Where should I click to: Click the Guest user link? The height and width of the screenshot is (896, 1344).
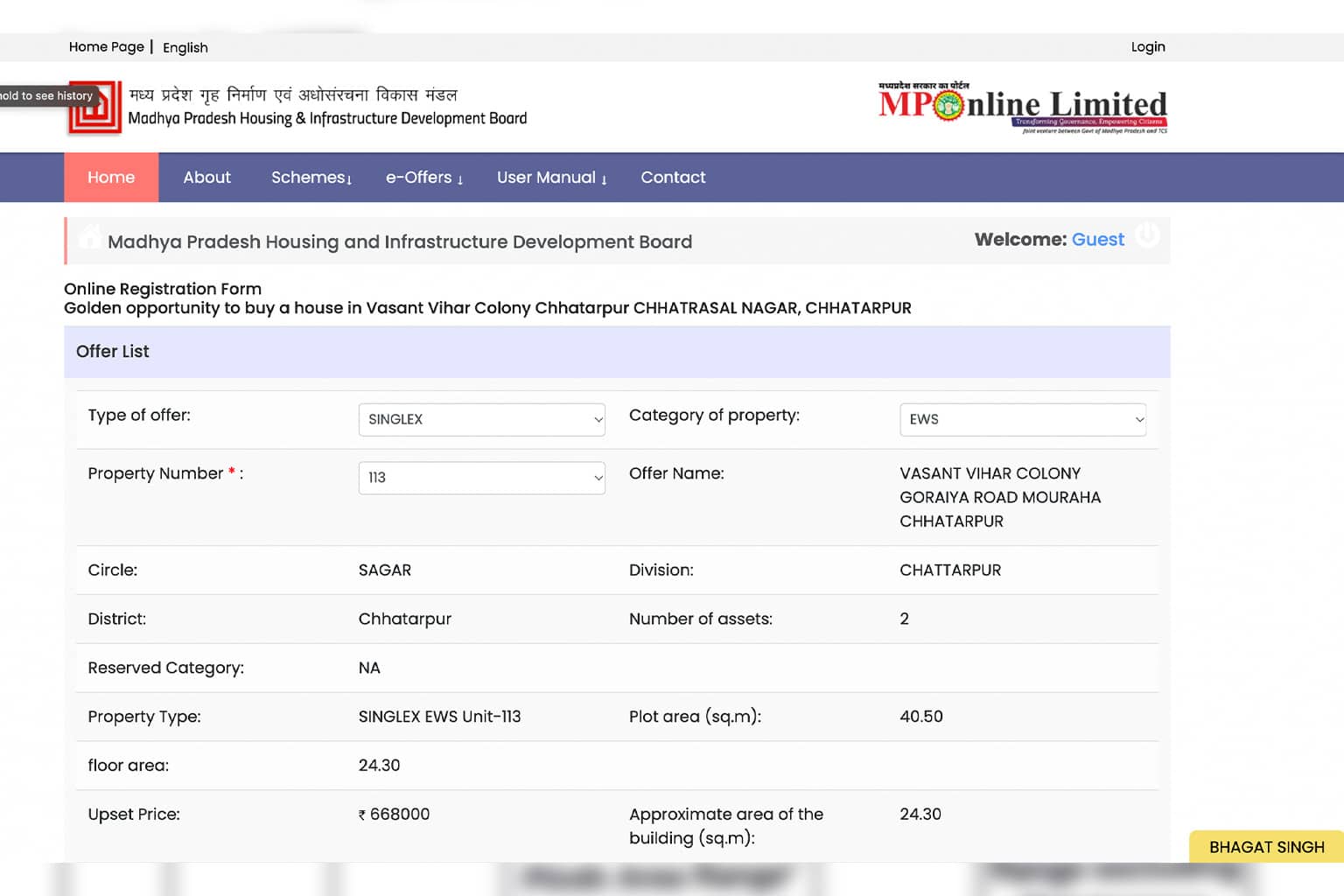1097,239
